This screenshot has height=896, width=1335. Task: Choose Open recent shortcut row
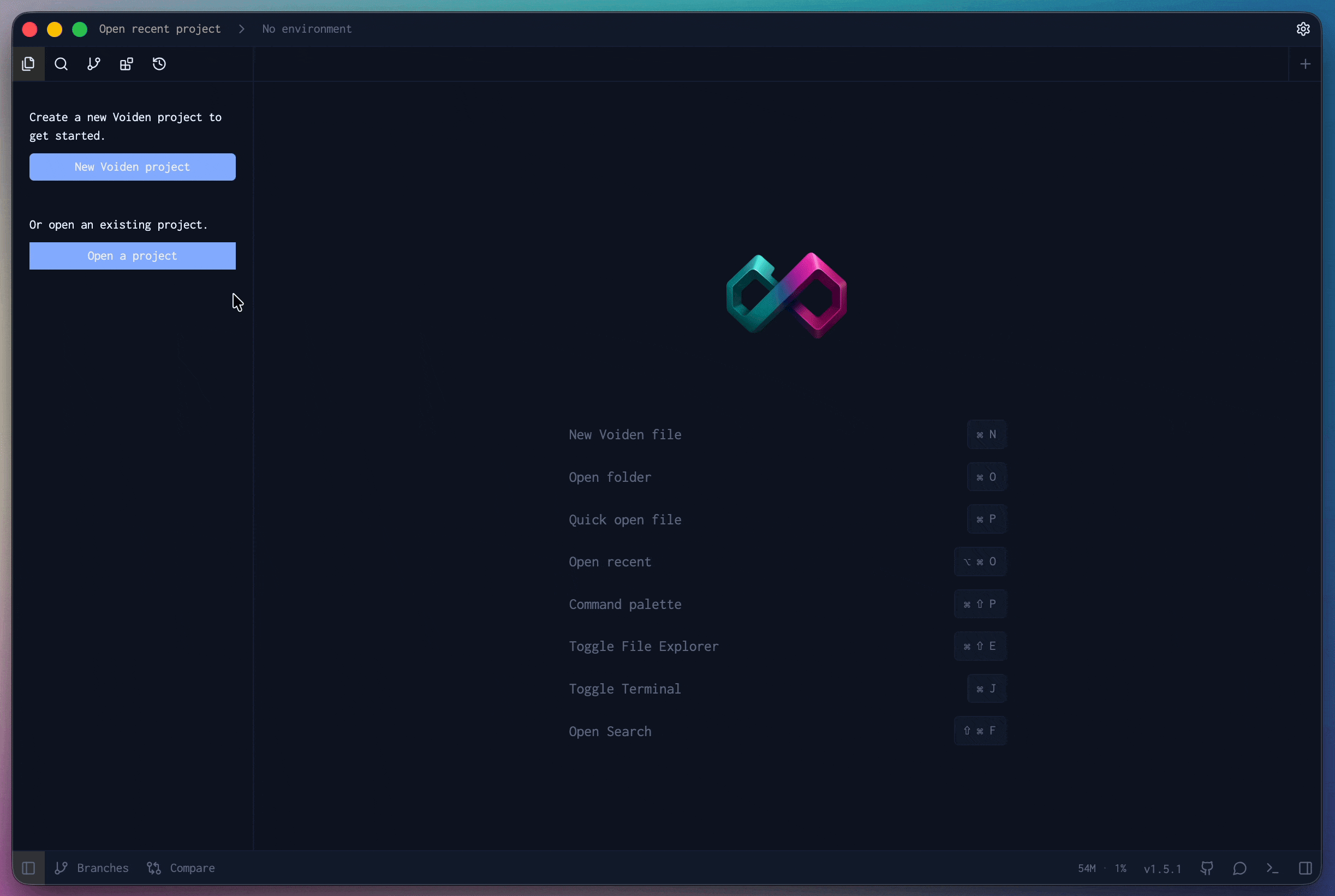point(787,562)
